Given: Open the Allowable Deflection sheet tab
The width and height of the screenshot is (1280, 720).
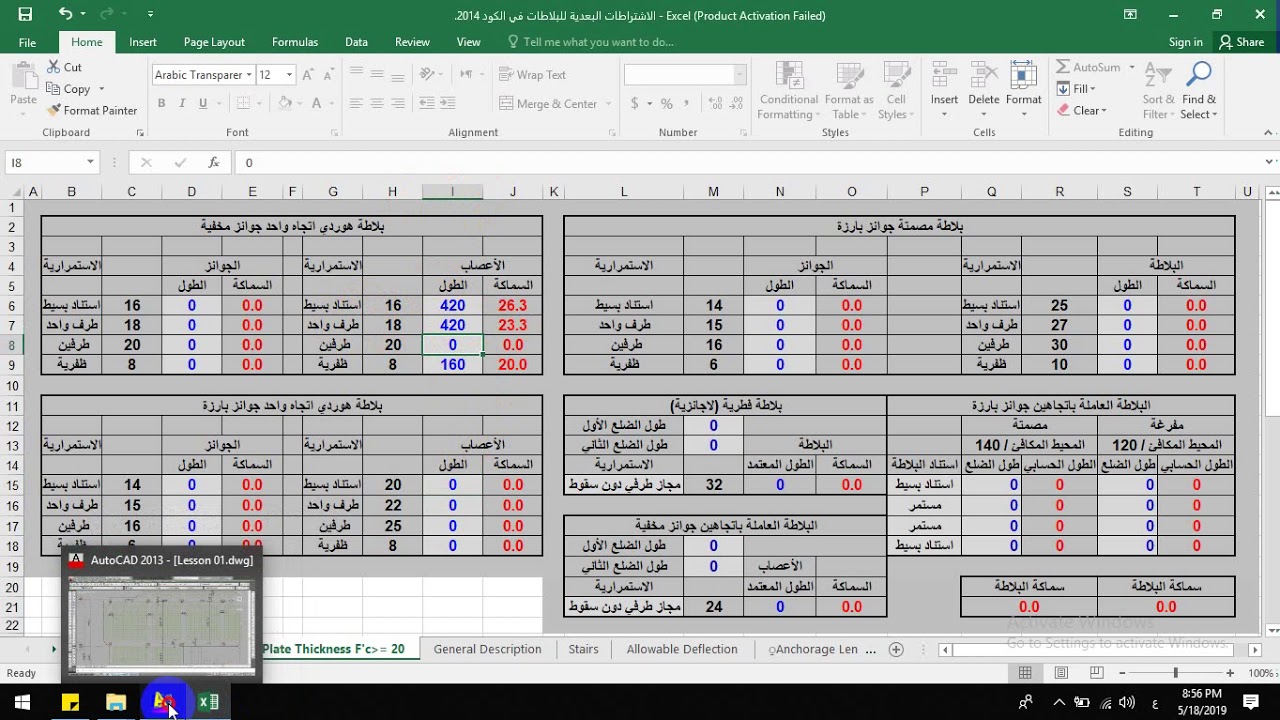Looking at the screenshot, I should coord(682,649).
